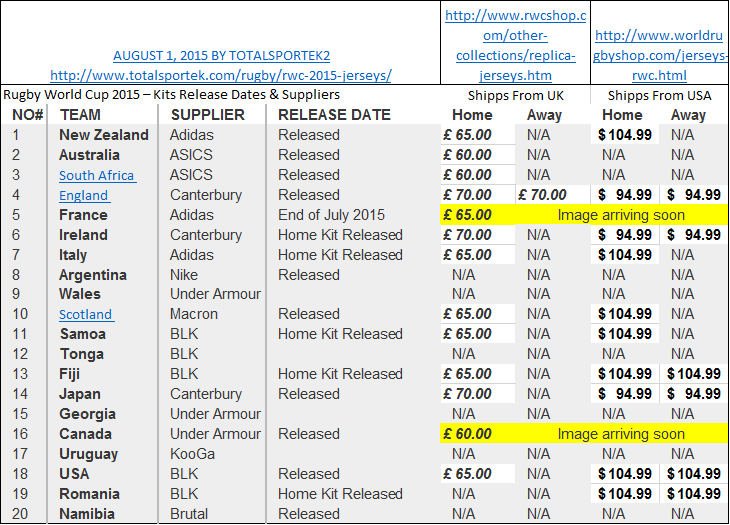Open the worldrugbyshop jerseys link
730x525 pixels.
(x=659, y=55)
